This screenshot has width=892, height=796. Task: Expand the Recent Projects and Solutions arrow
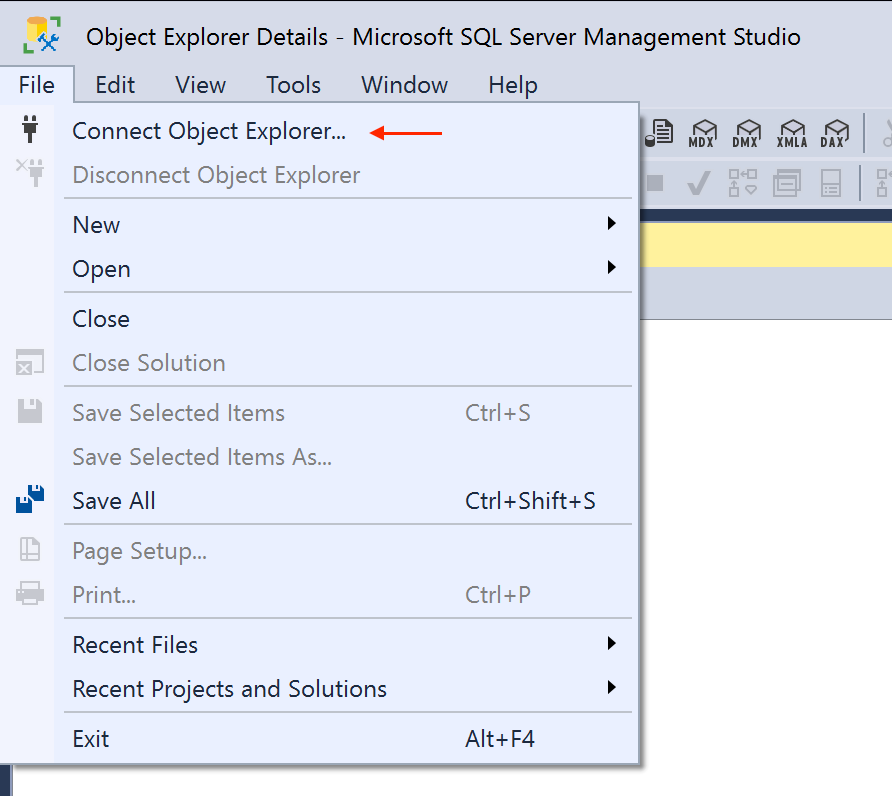[612, 687]
